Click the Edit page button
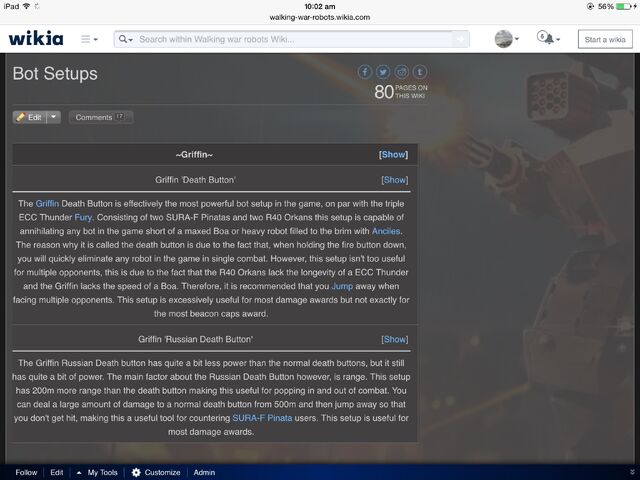Viewport: 640px width, 480px height. coord(30,118)
